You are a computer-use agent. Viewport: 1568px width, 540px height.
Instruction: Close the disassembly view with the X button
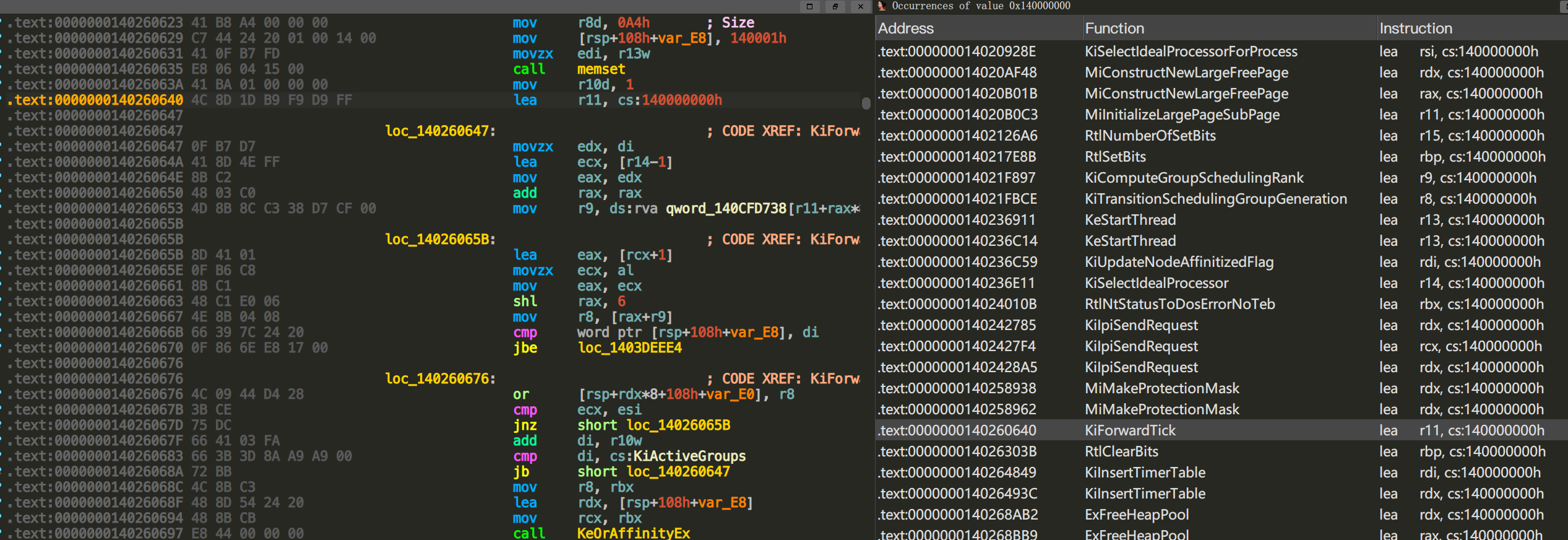[x=861, y=7]
